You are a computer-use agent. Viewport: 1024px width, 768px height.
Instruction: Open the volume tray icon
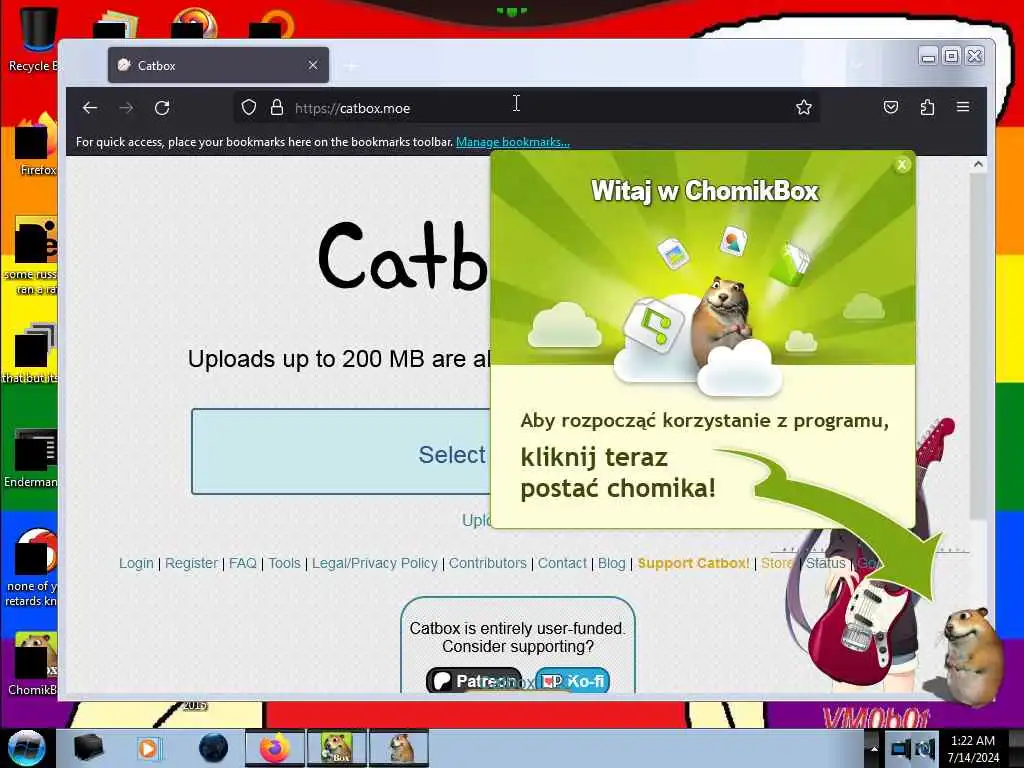point(926,748)
